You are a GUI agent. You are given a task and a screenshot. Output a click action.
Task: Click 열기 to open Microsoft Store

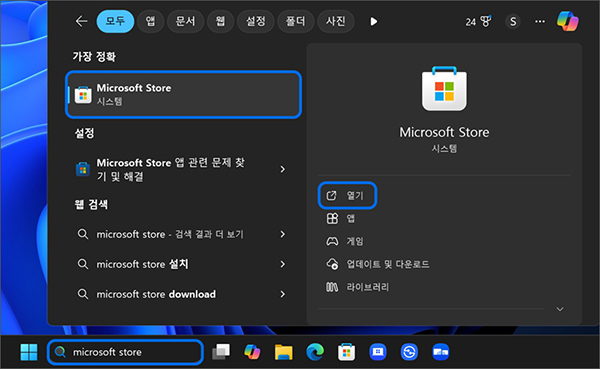click(x=347, y=196)
